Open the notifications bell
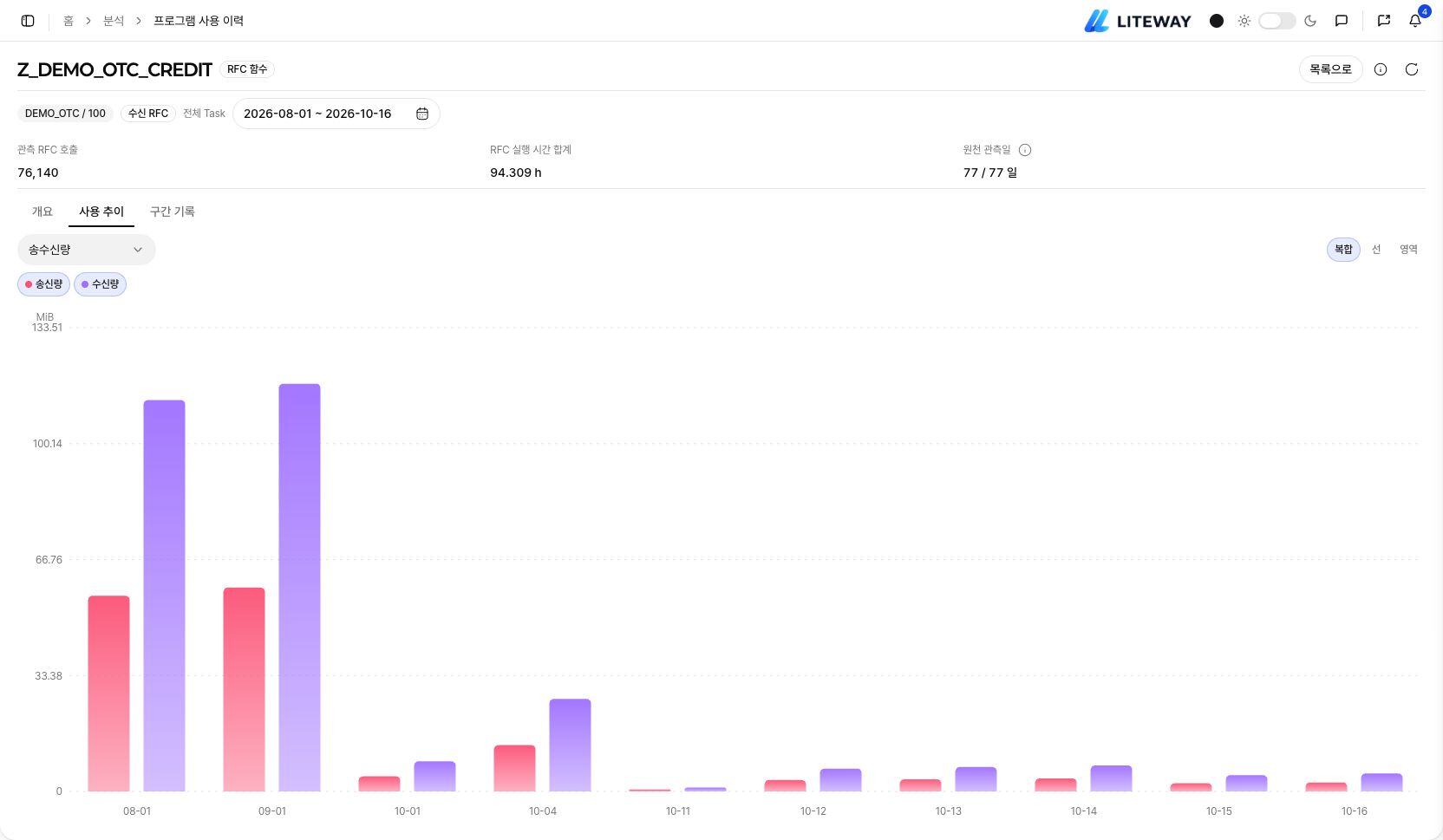Screen dimensions: 1443x840 [x=1415, y=21]
